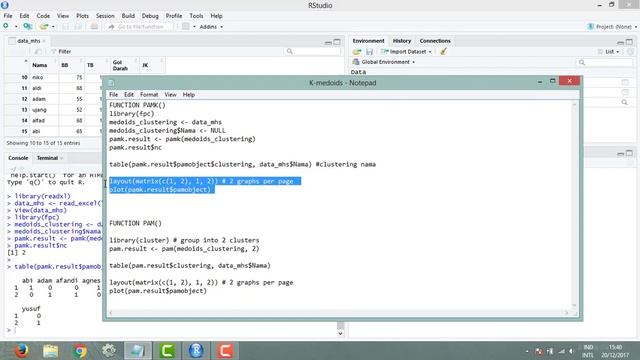Open RStudio's Session menu

(105, 16)
